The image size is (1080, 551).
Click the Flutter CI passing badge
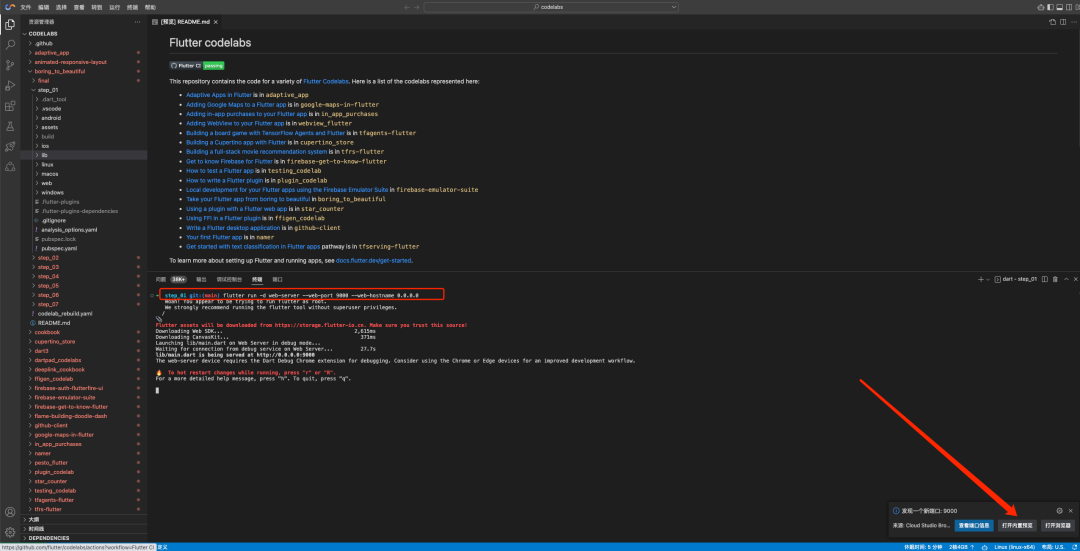(x=197, y=65)
